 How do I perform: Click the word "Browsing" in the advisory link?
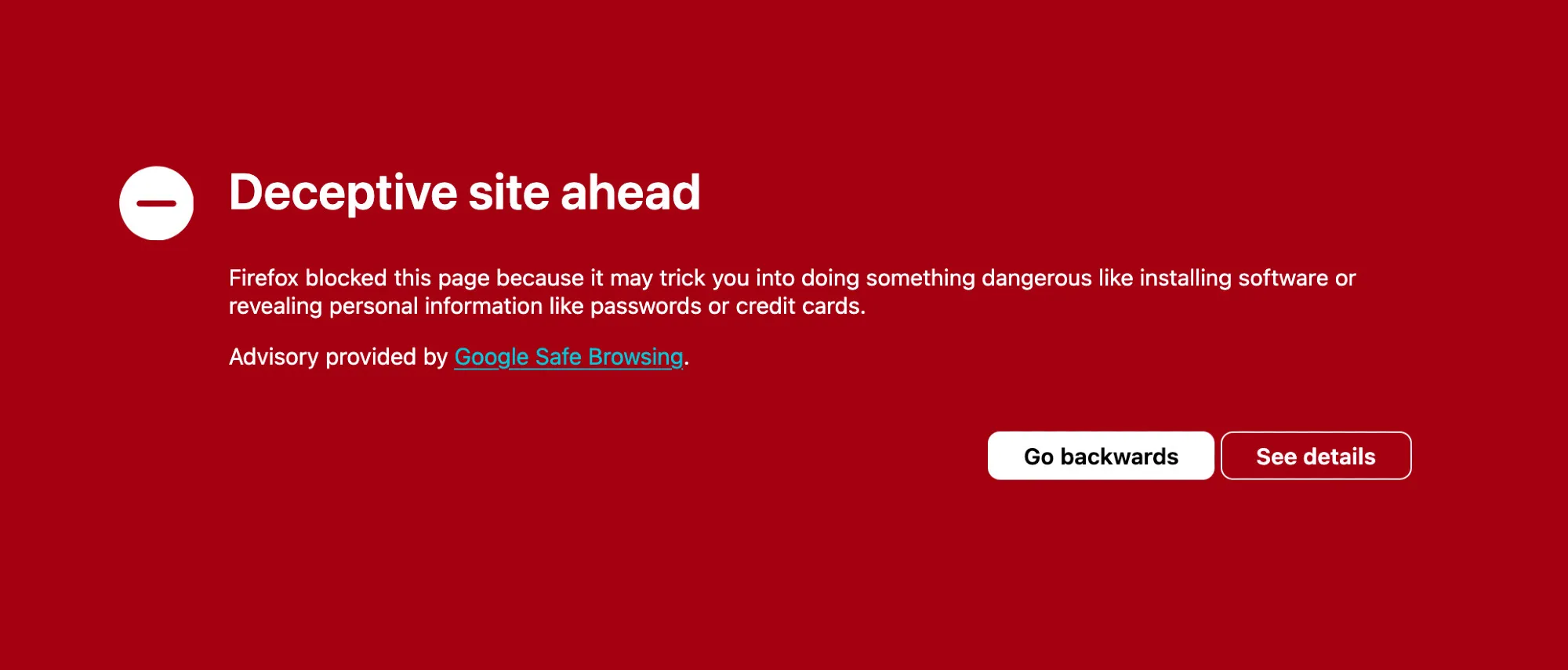click(x=636, y=357)
